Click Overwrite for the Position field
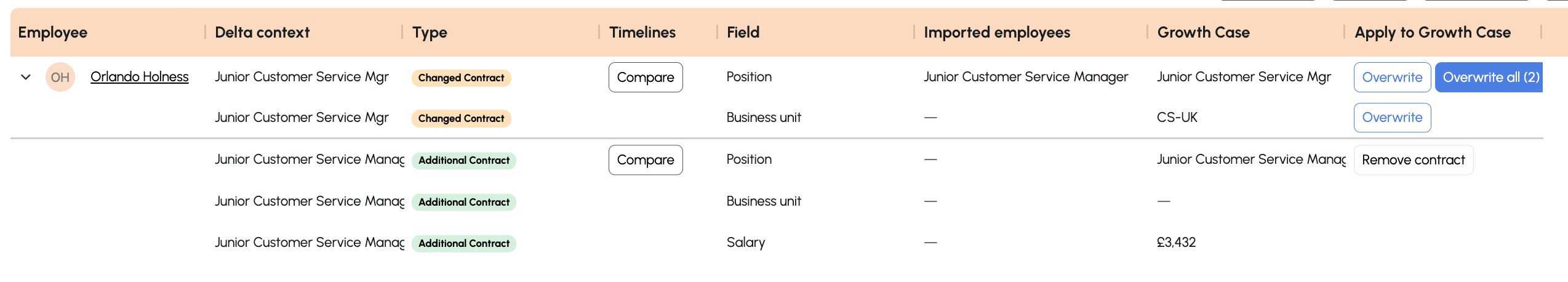The height and width of the screenshot is (282, 1568). pyautogui.click(x=1392, y=78)
